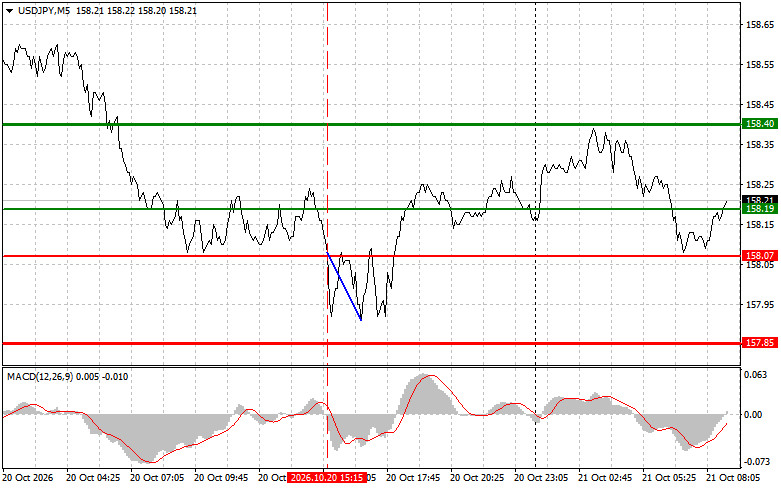Select the blue trend line on chart
Viewport: 781px width, 489px height.
[x=344, y=286]
